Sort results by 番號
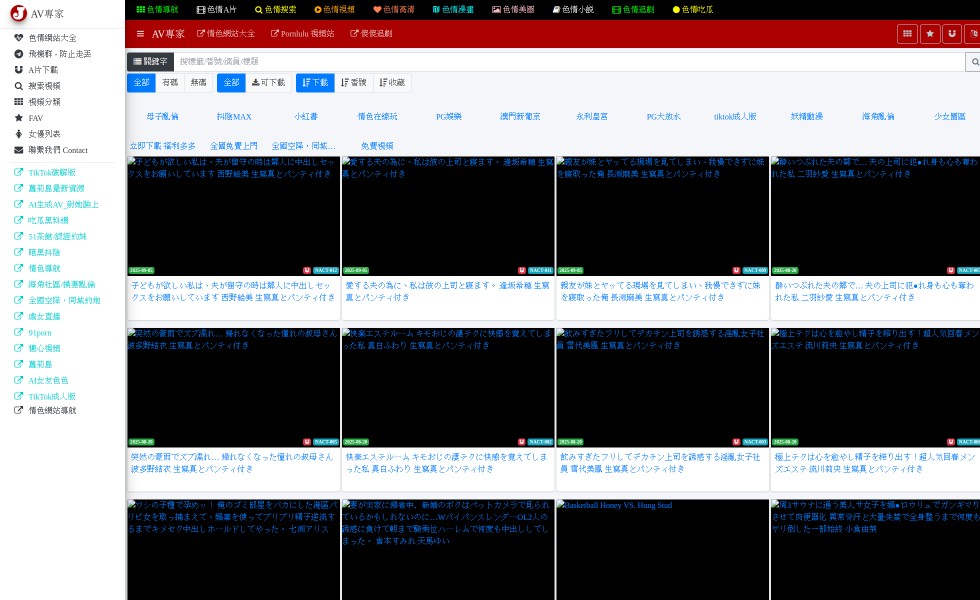Viewport: 980px width, 600px height. (x=353, y=83)
